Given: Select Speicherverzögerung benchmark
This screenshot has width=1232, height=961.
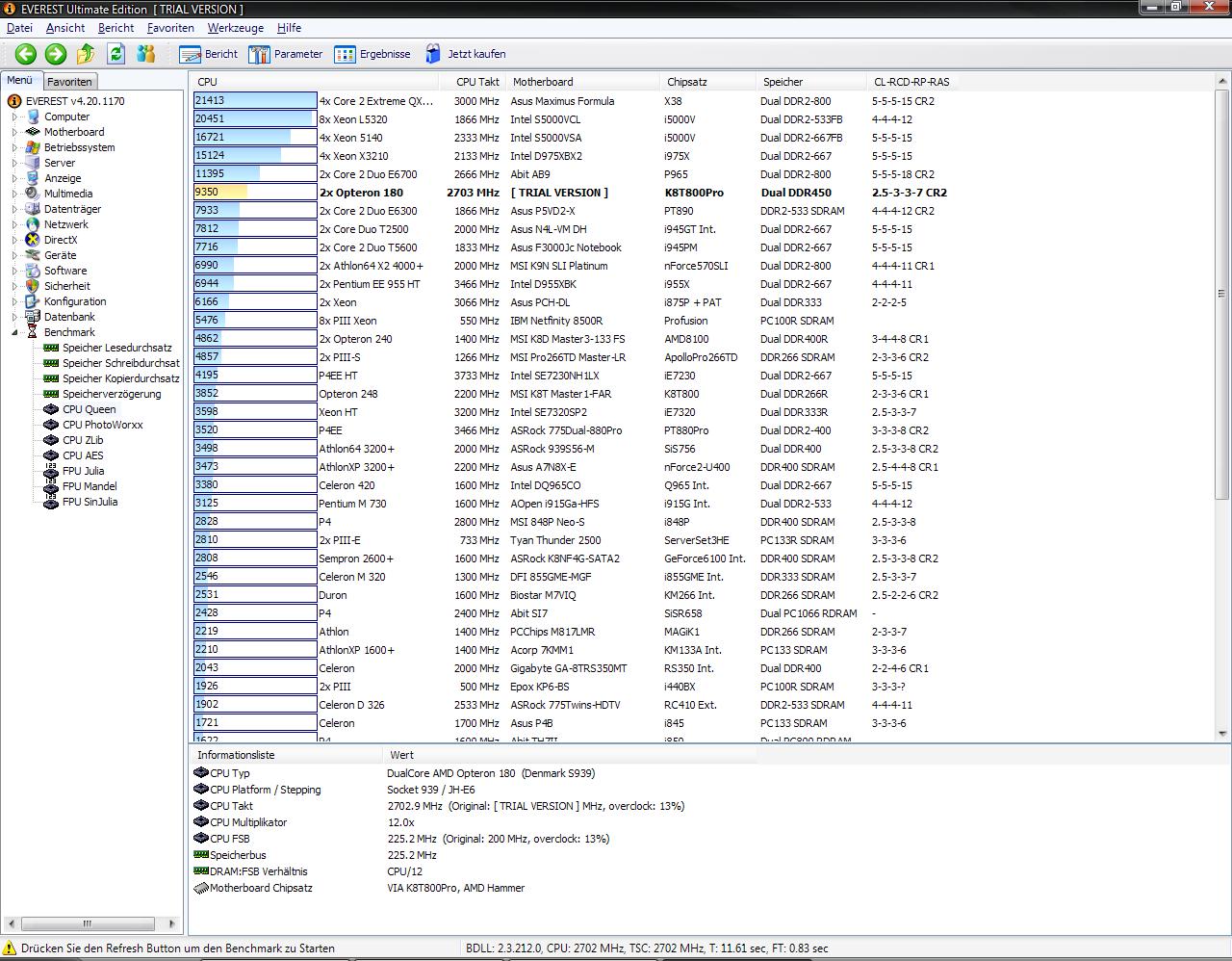Looking at the screenshot, I should [x=112, y=394].
